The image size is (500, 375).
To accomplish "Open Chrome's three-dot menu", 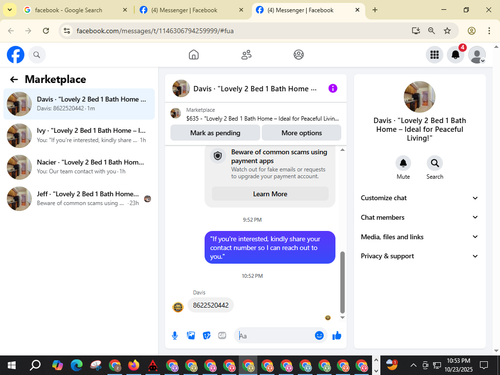I will [489, 31].
